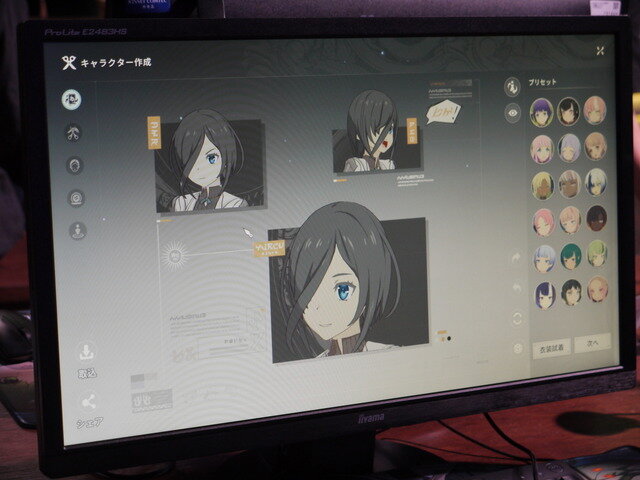This screenshot has height=480, width=640.
Task: Click the reset rotation icon below undo
Action: pyautogui.click(x=517, y=318)
